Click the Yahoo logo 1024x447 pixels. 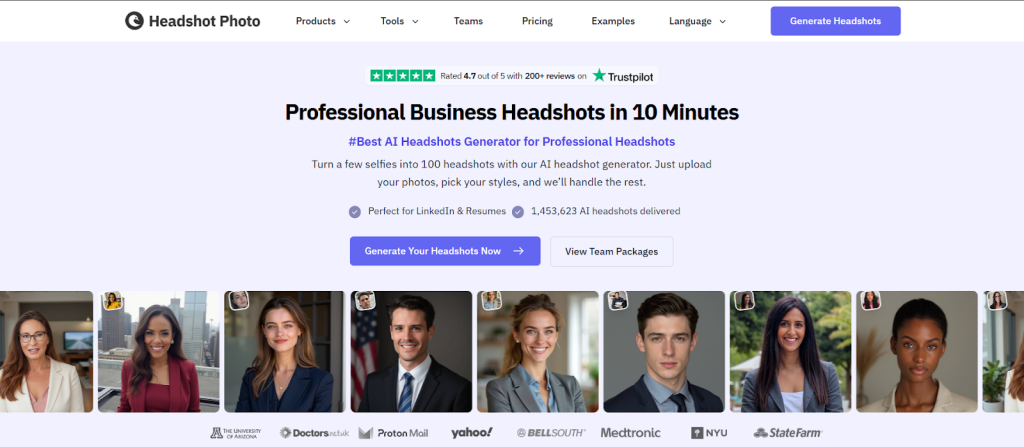(x=471, y=432)
